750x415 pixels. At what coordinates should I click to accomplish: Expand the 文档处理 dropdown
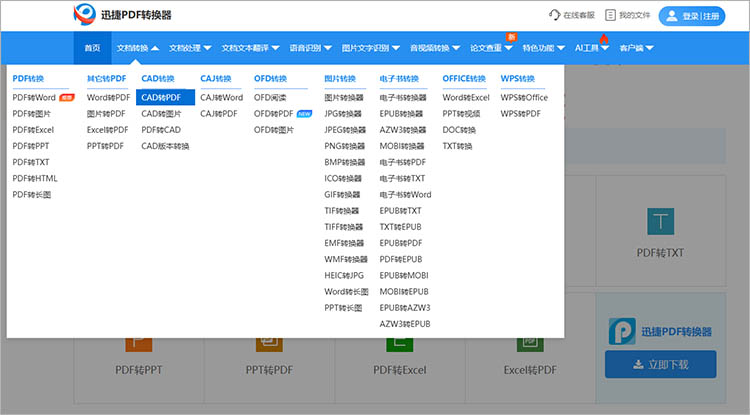(190, 48)
